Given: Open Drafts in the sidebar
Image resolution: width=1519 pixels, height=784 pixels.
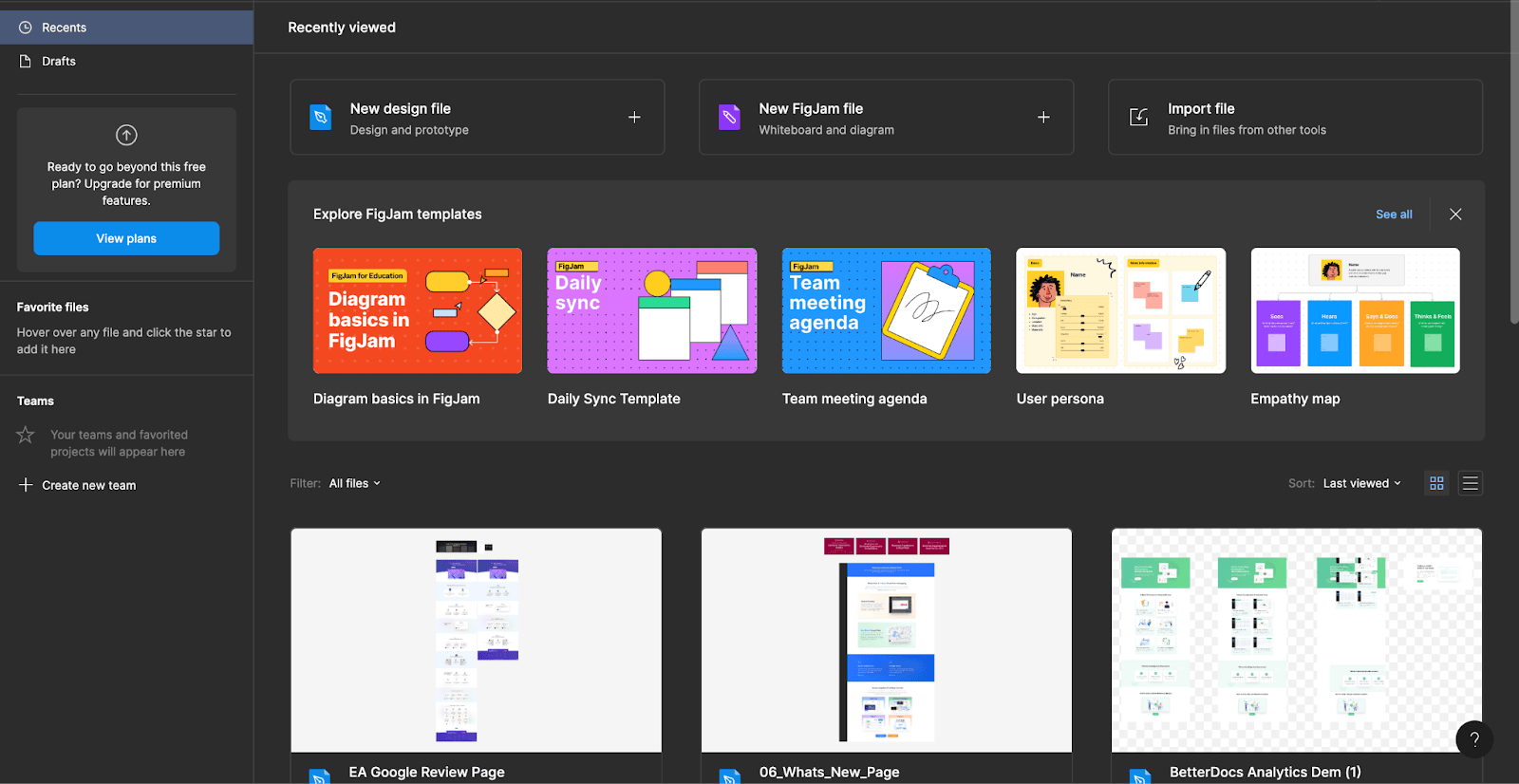Looking at the screenshot, I should pos(126,61).
